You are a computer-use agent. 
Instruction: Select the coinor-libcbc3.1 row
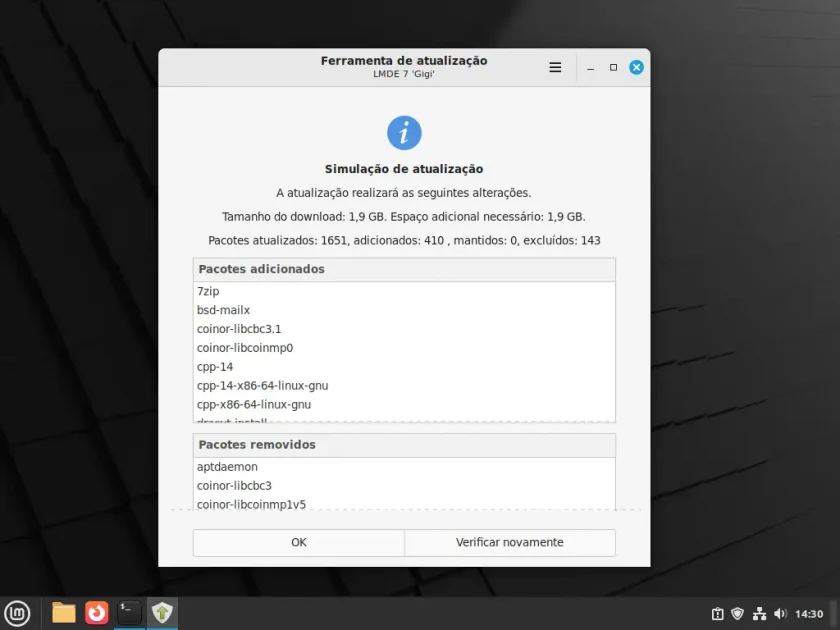(404, 329)
